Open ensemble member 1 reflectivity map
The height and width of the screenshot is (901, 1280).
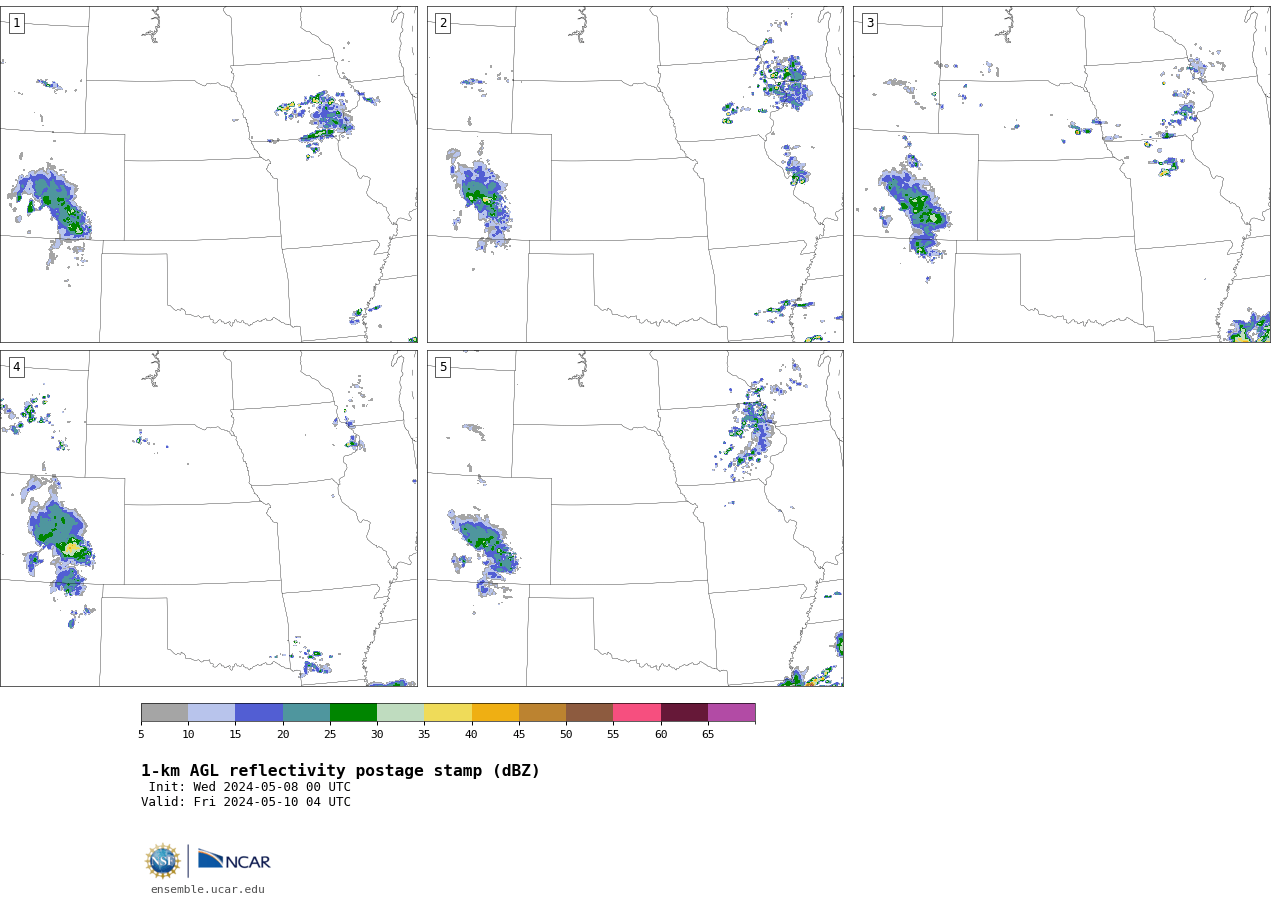pyautogui.click(x=208, y=174)
